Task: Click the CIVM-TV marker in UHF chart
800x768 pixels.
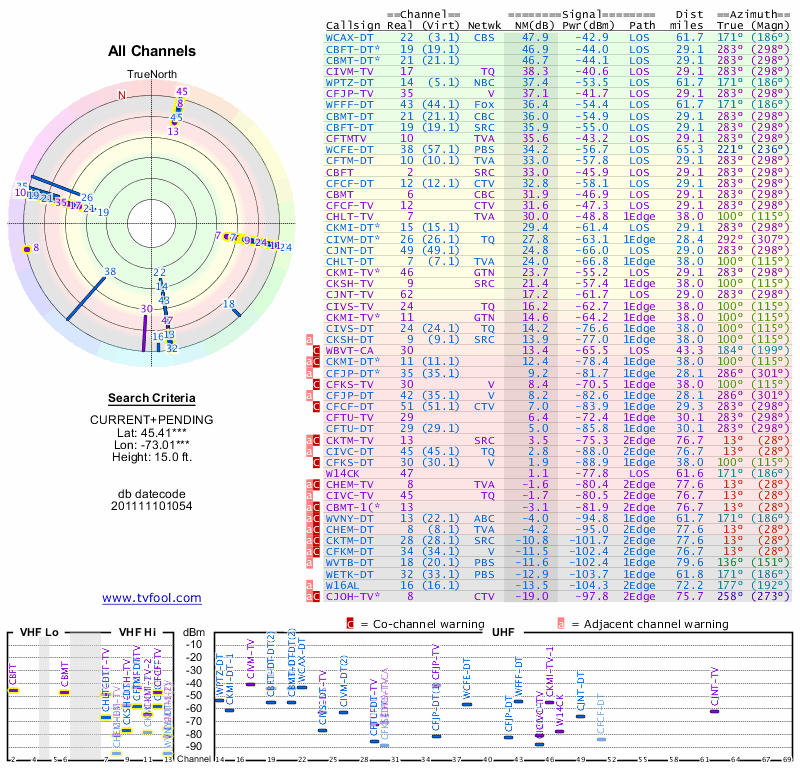Action: click(251, 684)
